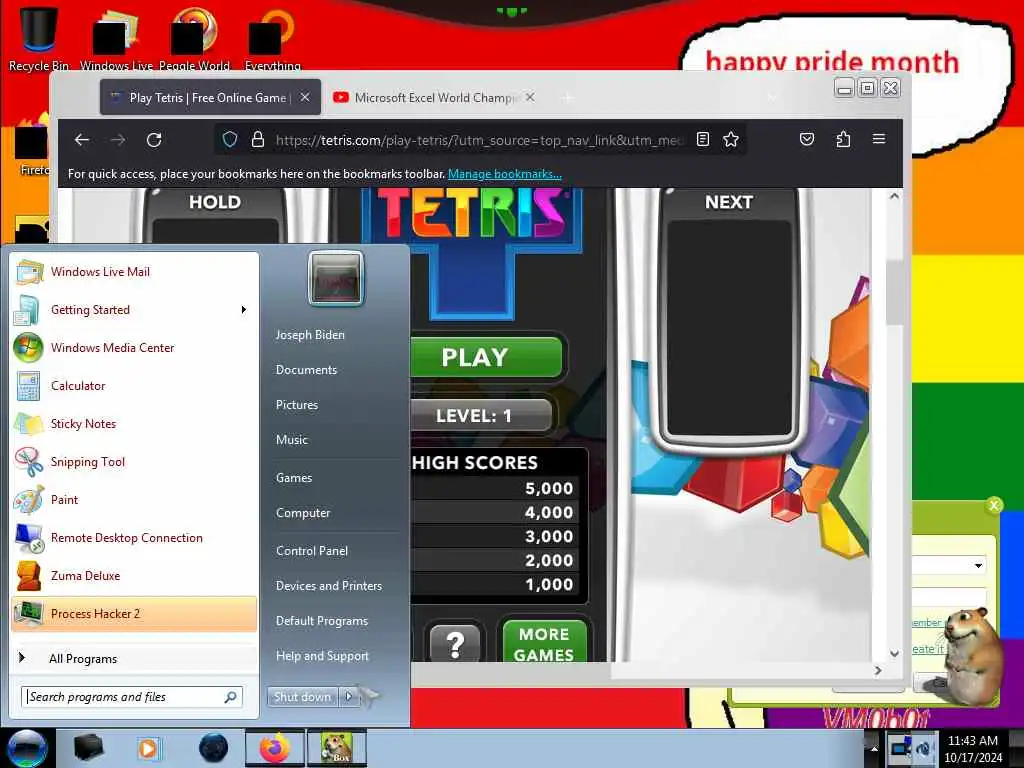Show hidden system tray icons arrow
This screenshot has width=1024, height=768.
874,748
